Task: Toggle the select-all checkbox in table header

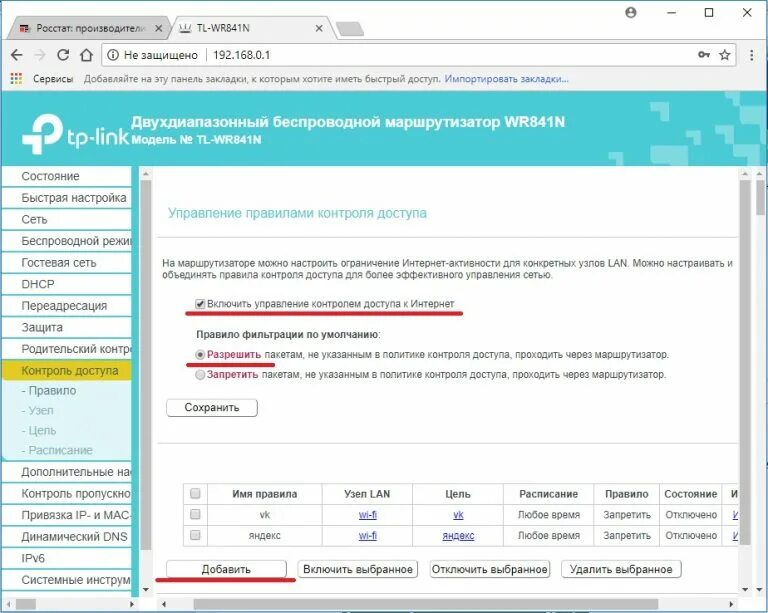Action: [x=195, y=493]
